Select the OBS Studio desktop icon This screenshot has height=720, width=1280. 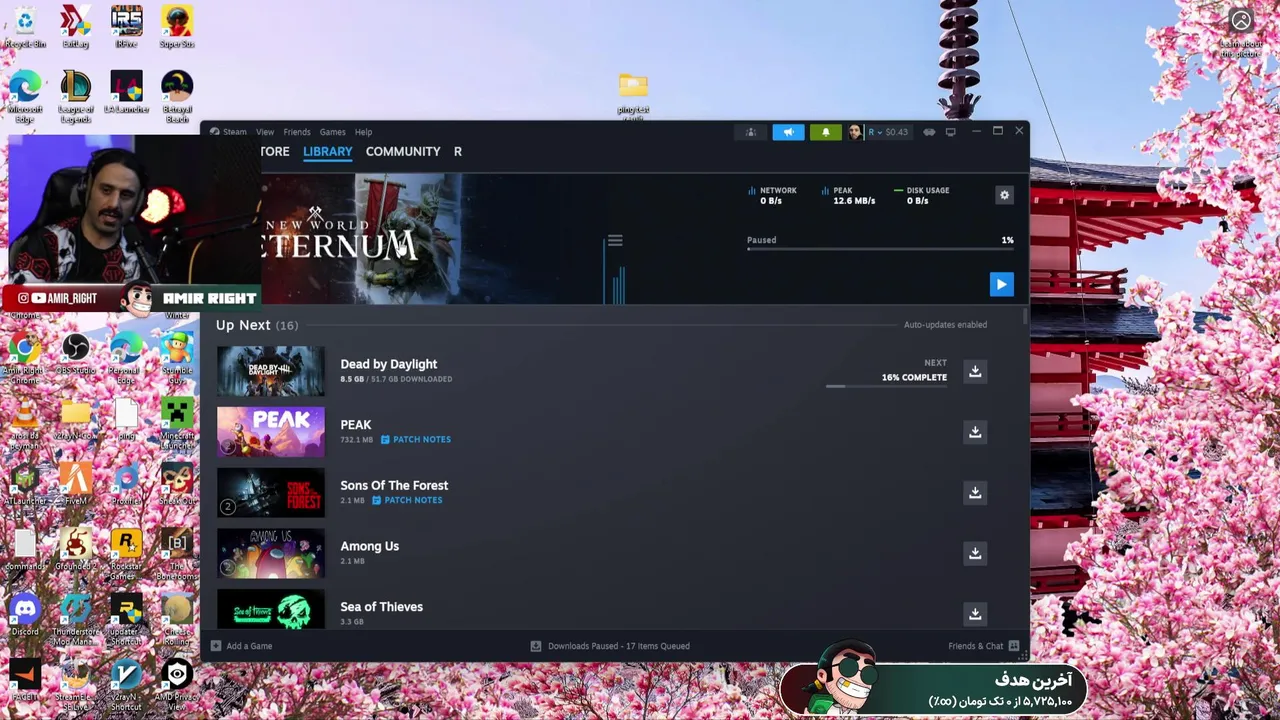click(76, 356)
